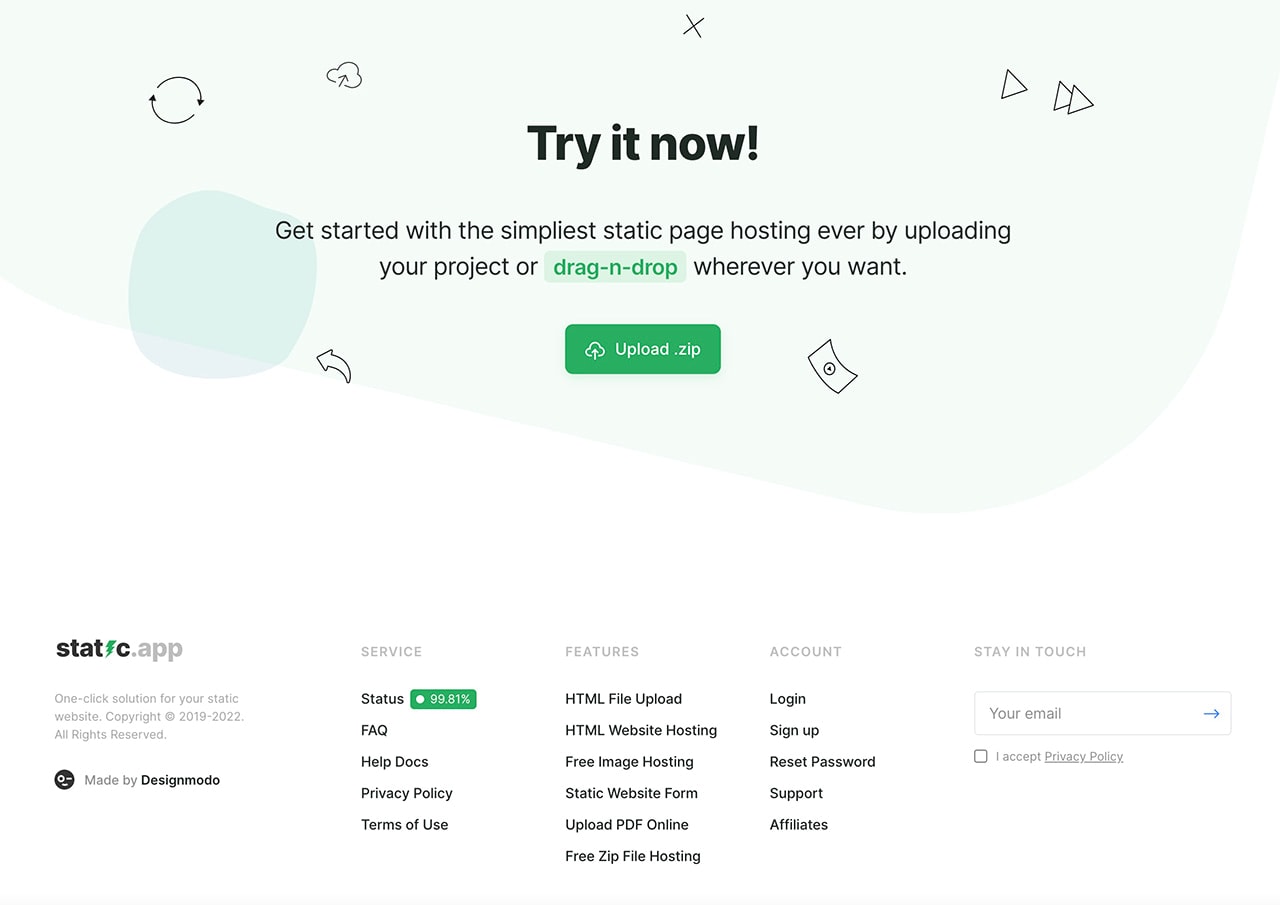1280x905 pixels.
Task: Click the Upload .zip button
Action: coord(643,349)
